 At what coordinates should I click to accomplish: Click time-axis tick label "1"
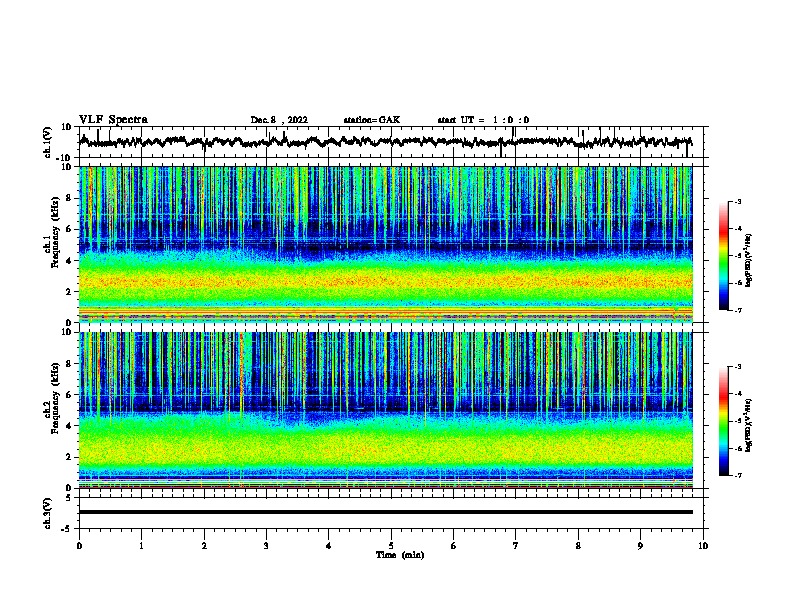pos(141,546)
